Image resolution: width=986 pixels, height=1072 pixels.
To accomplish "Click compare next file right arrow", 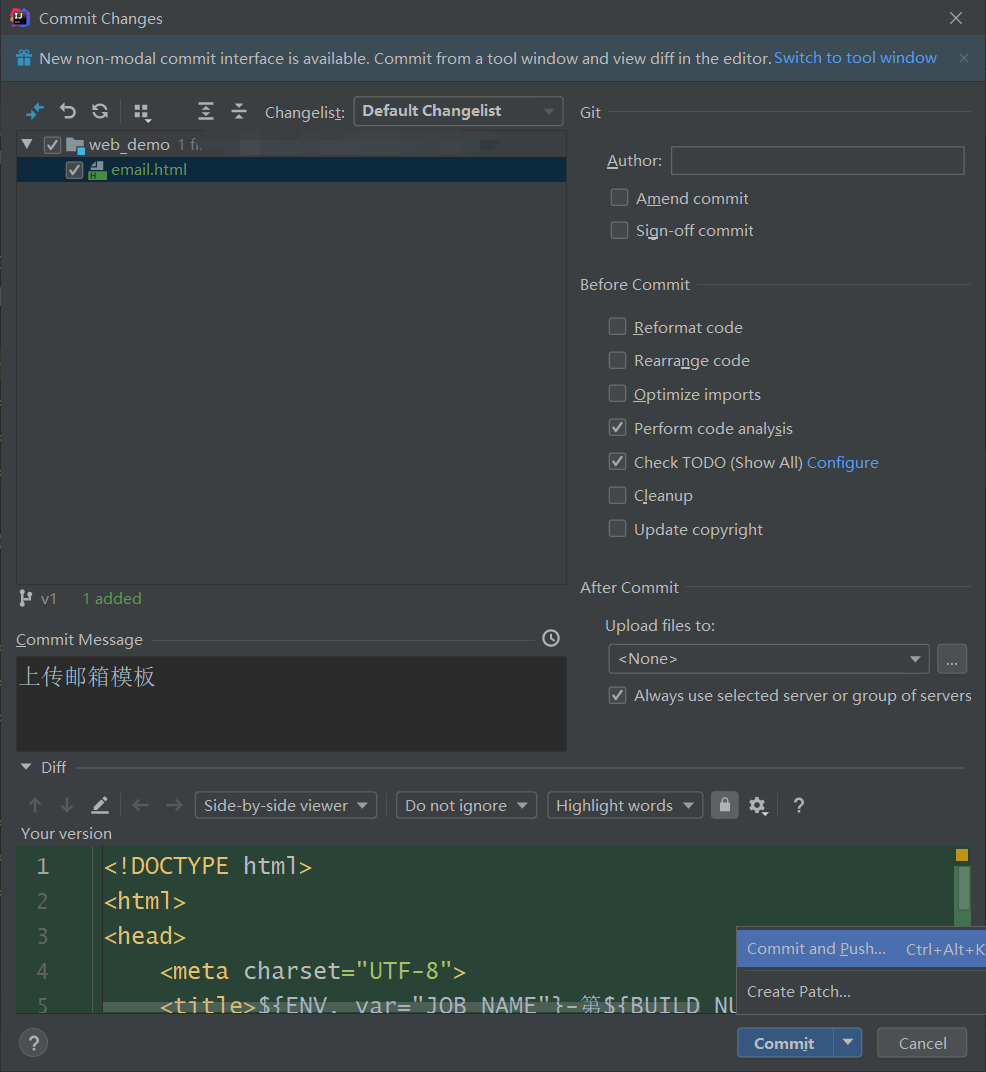I will pos(174,805).
